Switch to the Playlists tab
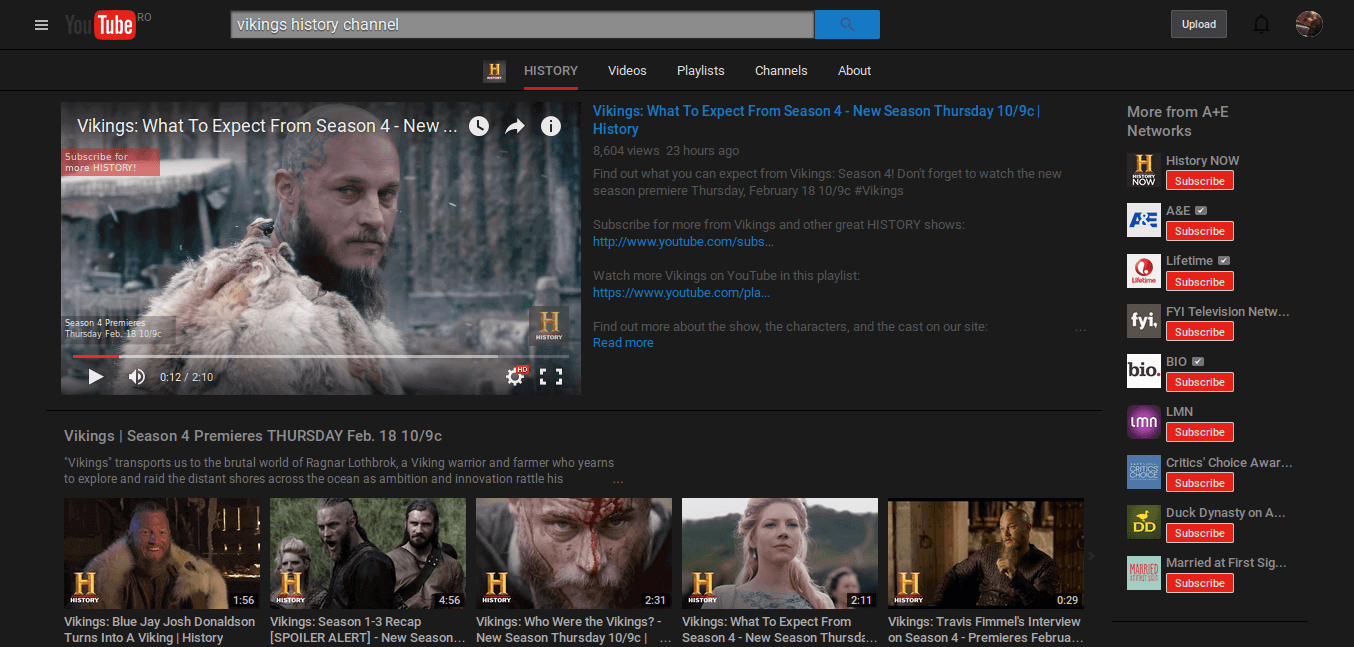Screen dimensions: 1354x647 (700, 71)
